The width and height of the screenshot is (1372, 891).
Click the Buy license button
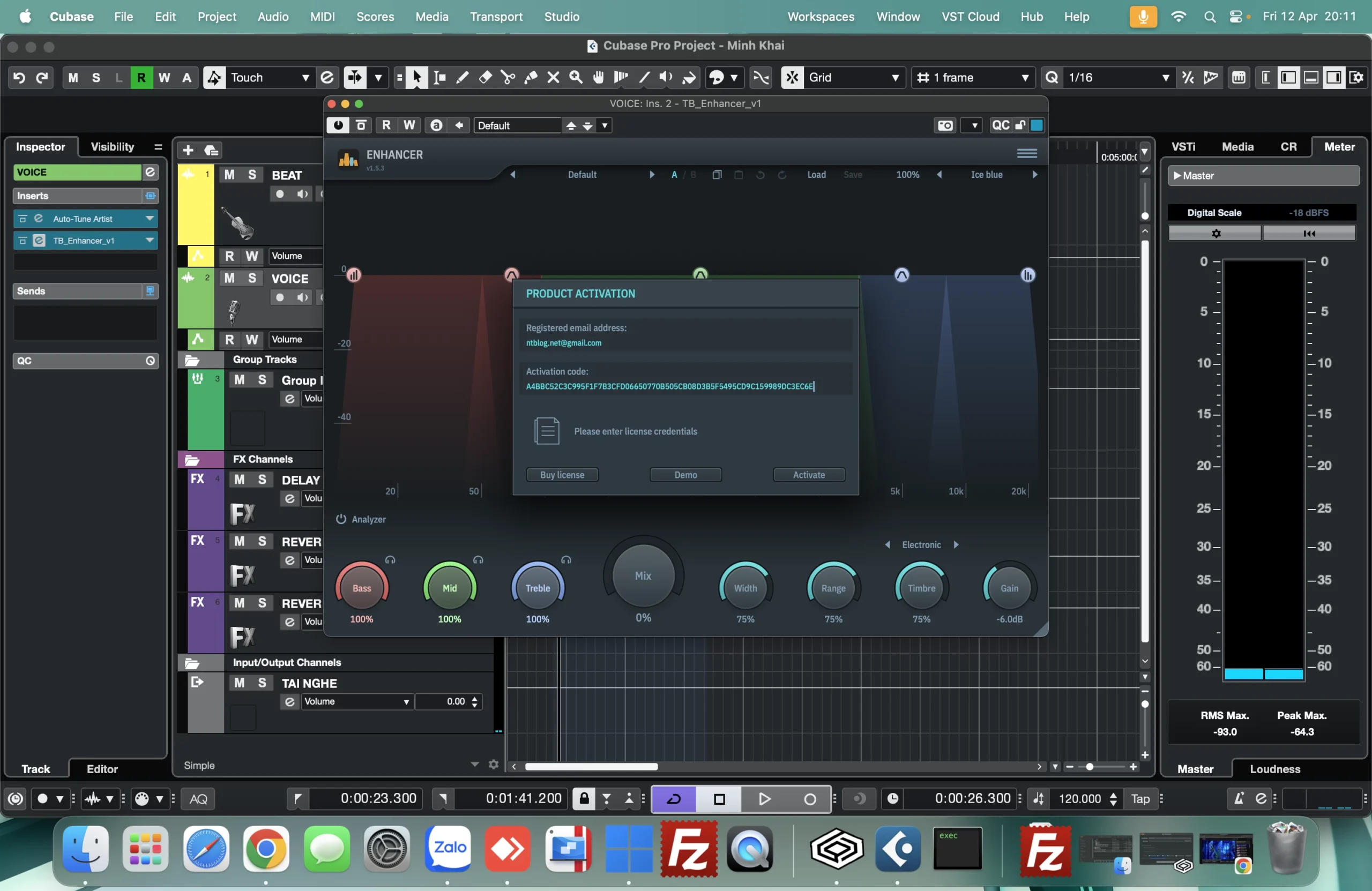[x=562, y=474]
